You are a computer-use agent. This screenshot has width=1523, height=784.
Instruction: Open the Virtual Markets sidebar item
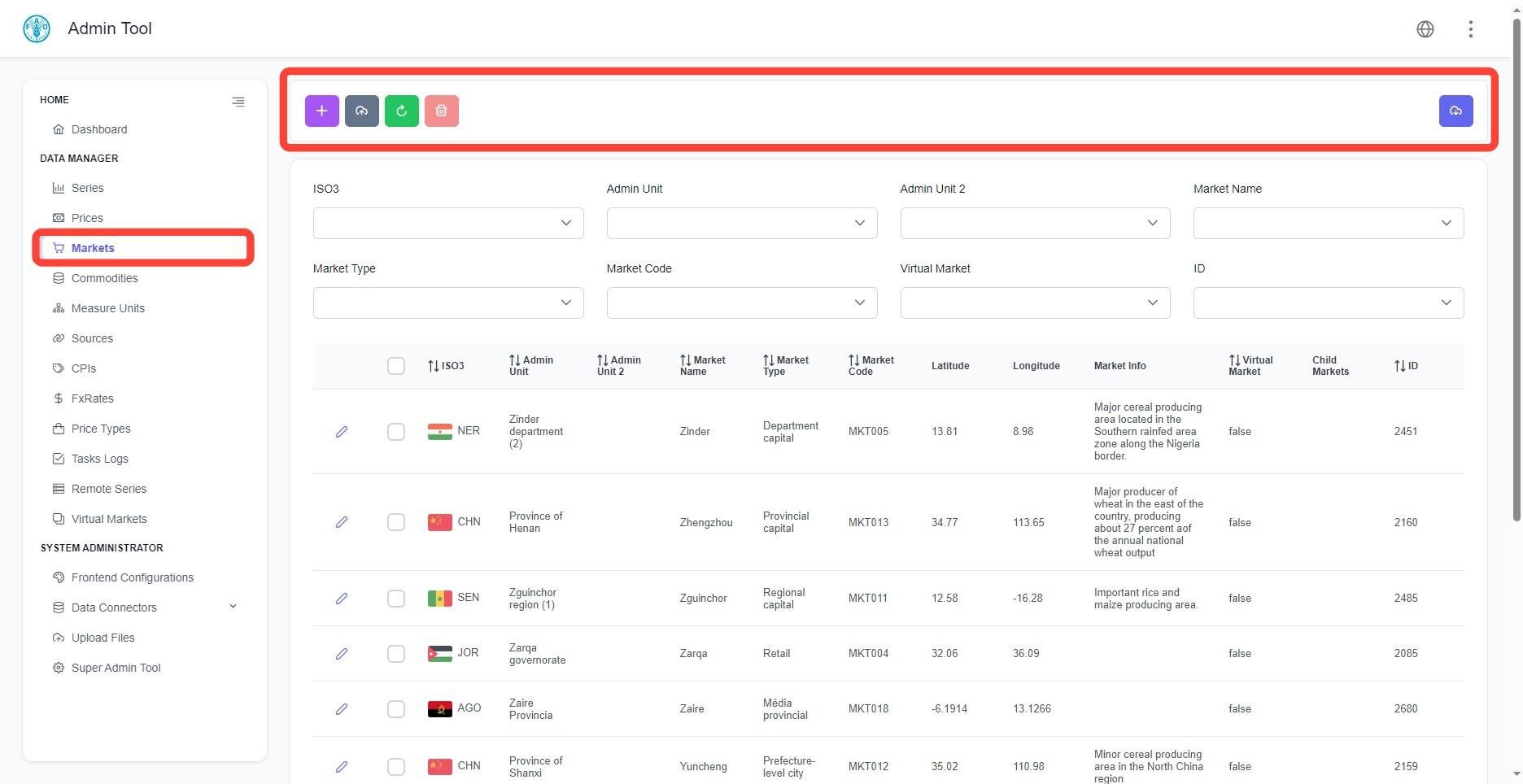click(x=109, y=519)
